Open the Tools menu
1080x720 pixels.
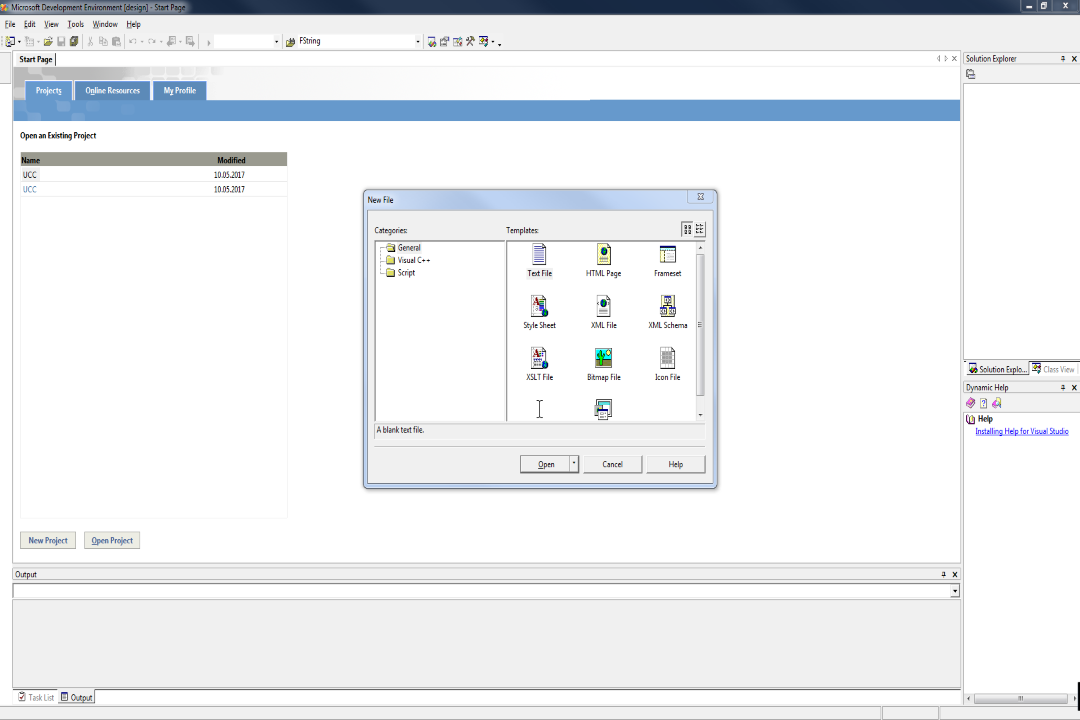coord(76,24)
